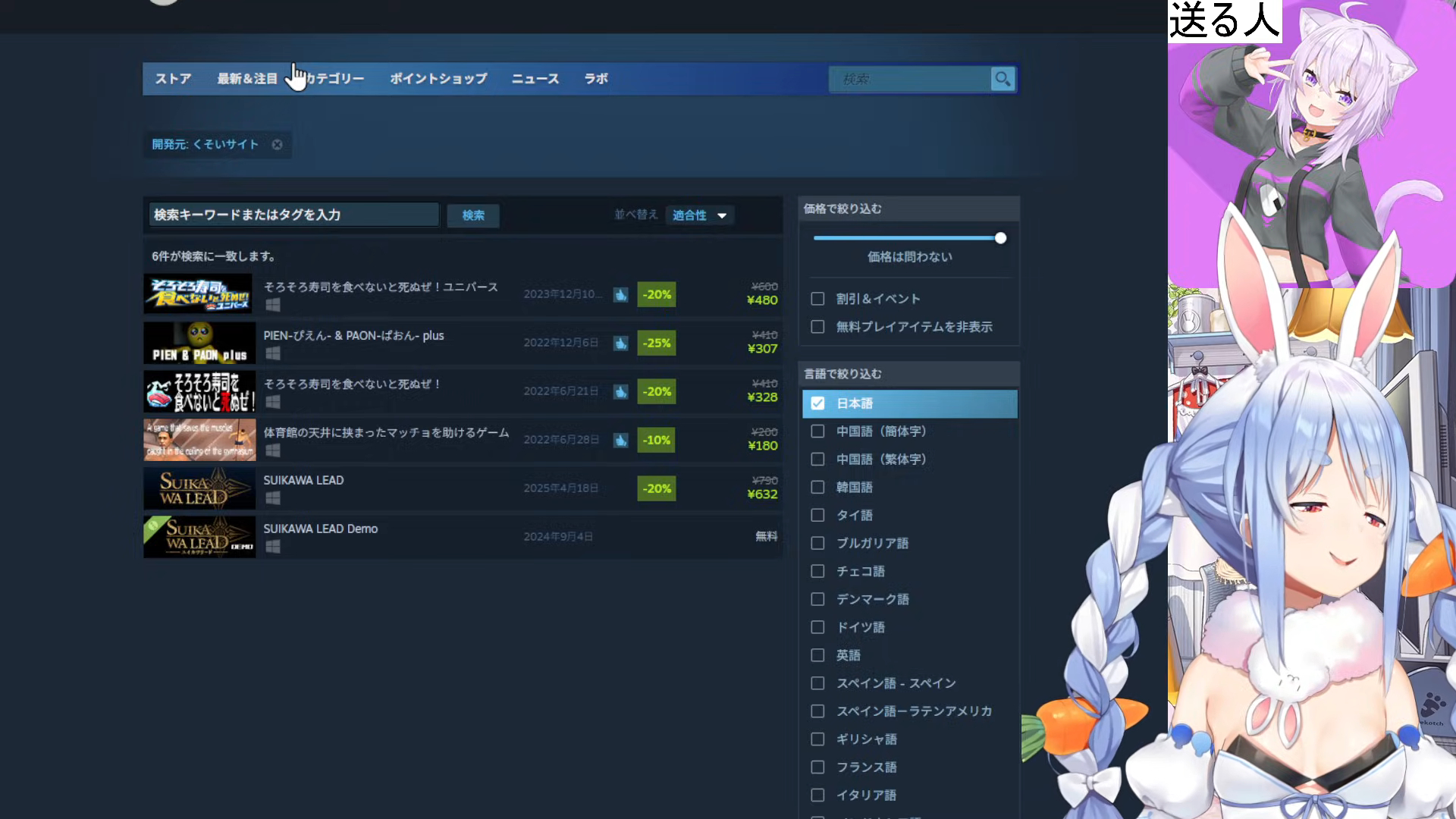
Task: Check 無料プレイアイテムを非表示 option
Action: coord(817,327)
